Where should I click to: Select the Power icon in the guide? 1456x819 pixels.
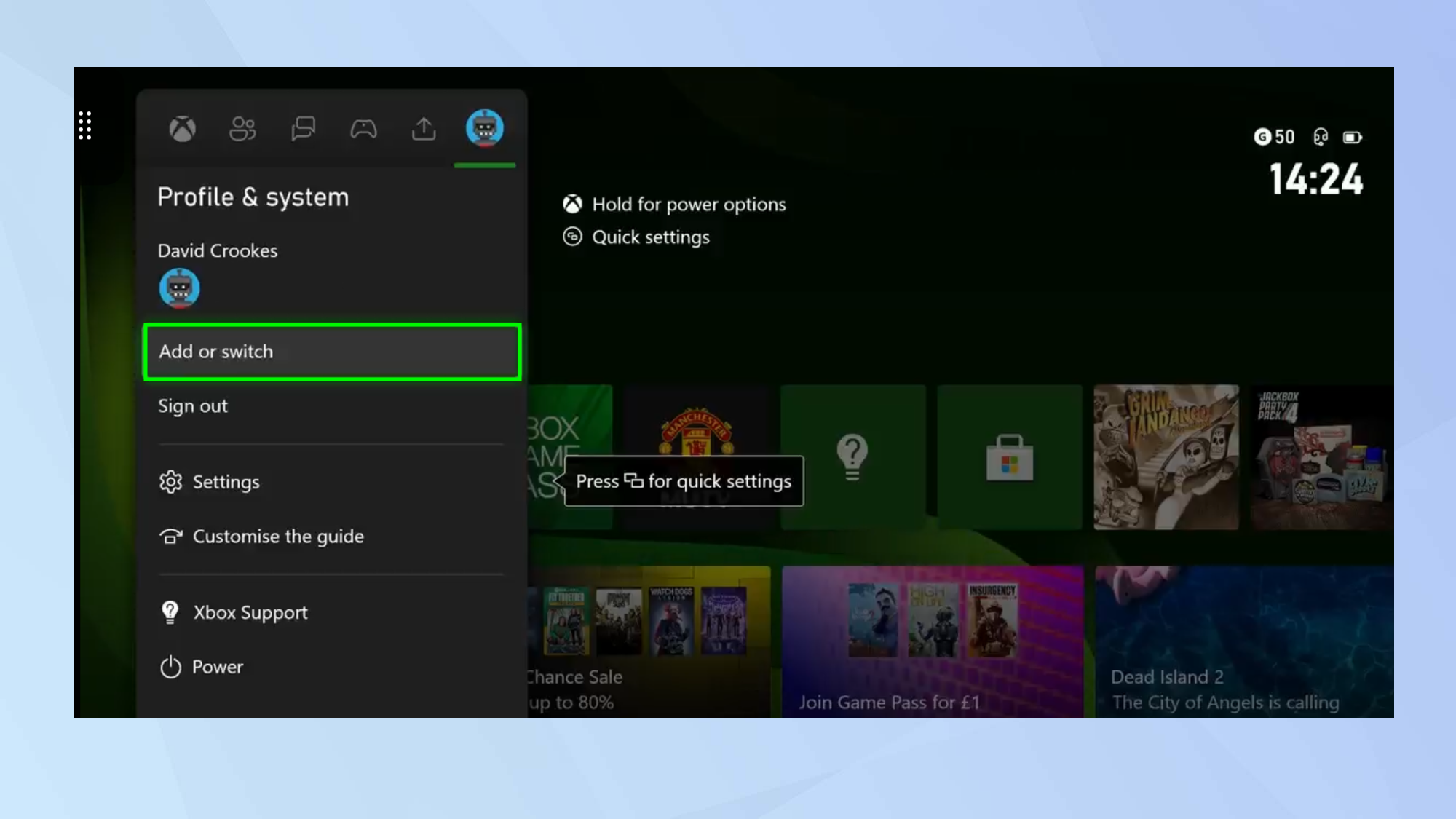(x=170, y=666)
